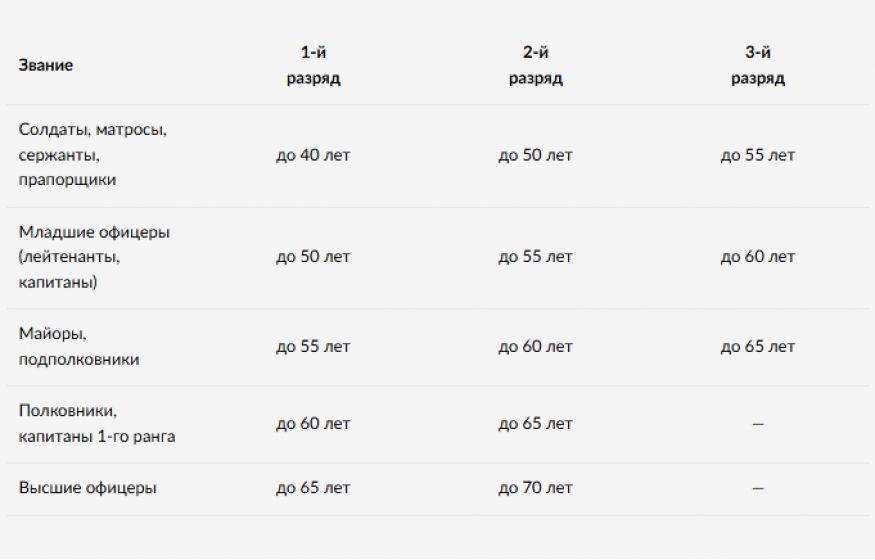Select "до 60 лет" in Младшие офицеры row

pyautogui.click(x=757, y=257)
